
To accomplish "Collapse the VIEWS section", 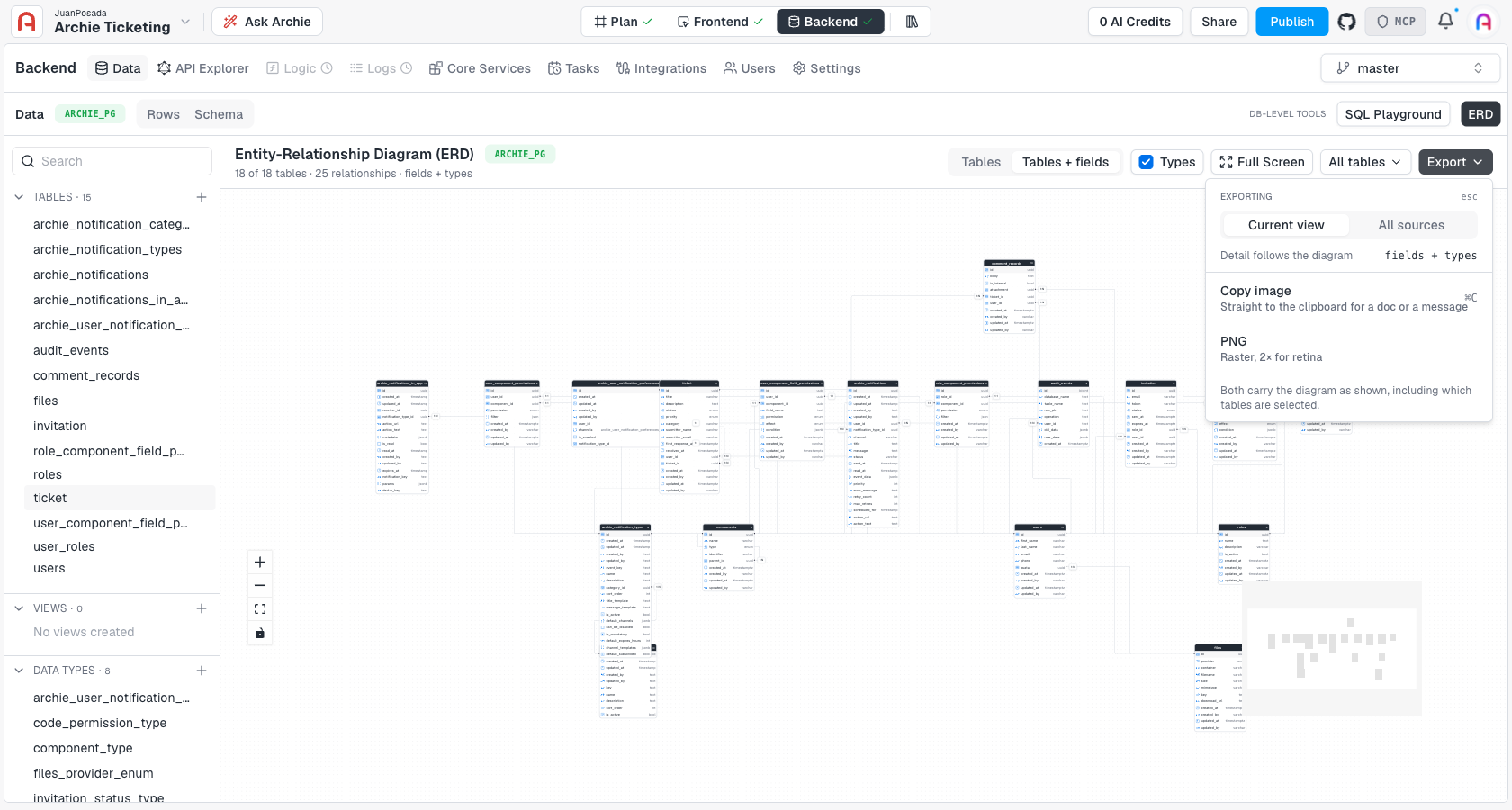I will 19,608.
